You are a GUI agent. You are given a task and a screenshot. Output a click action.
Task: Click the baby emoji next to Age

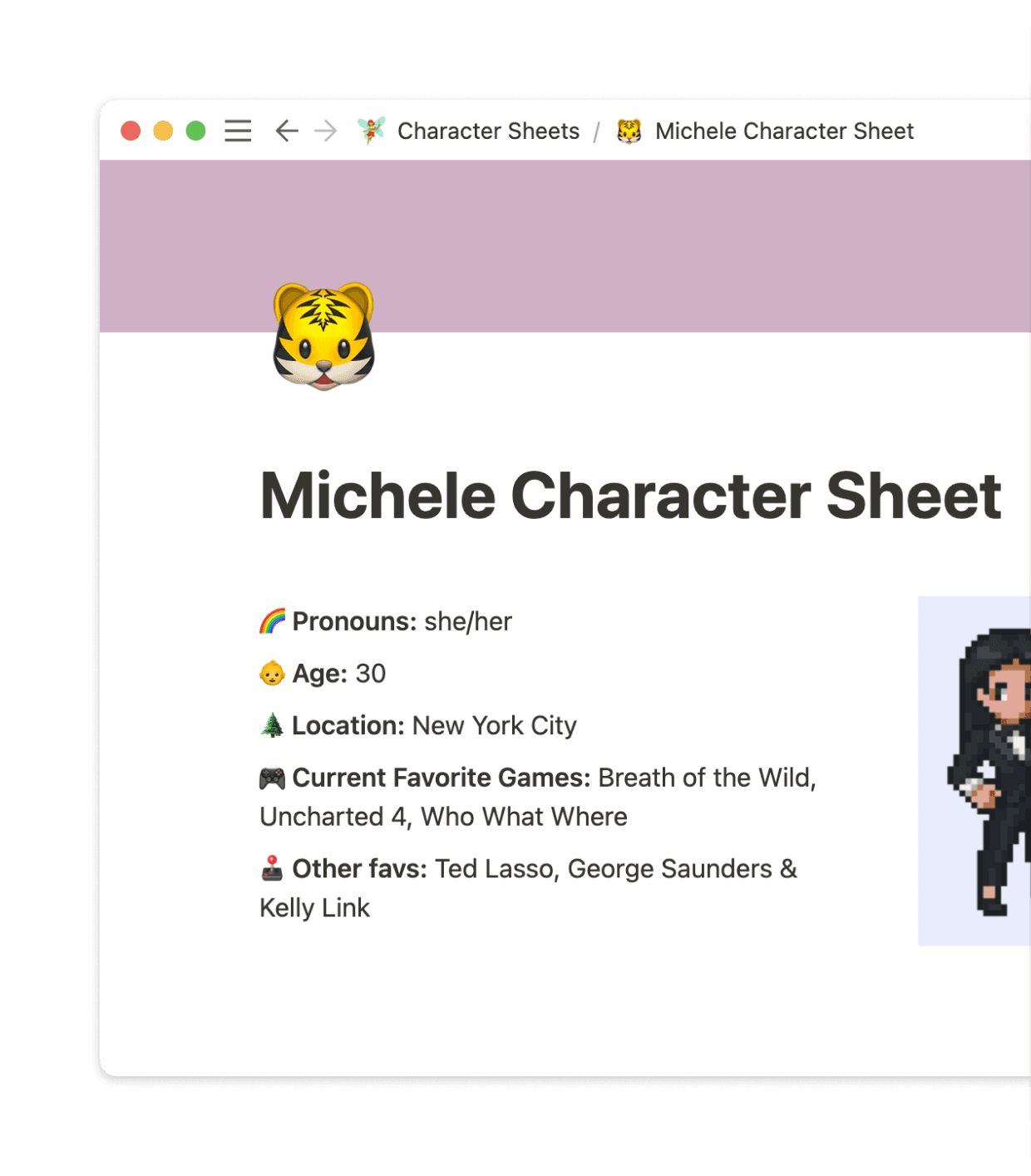coord(270,673)
